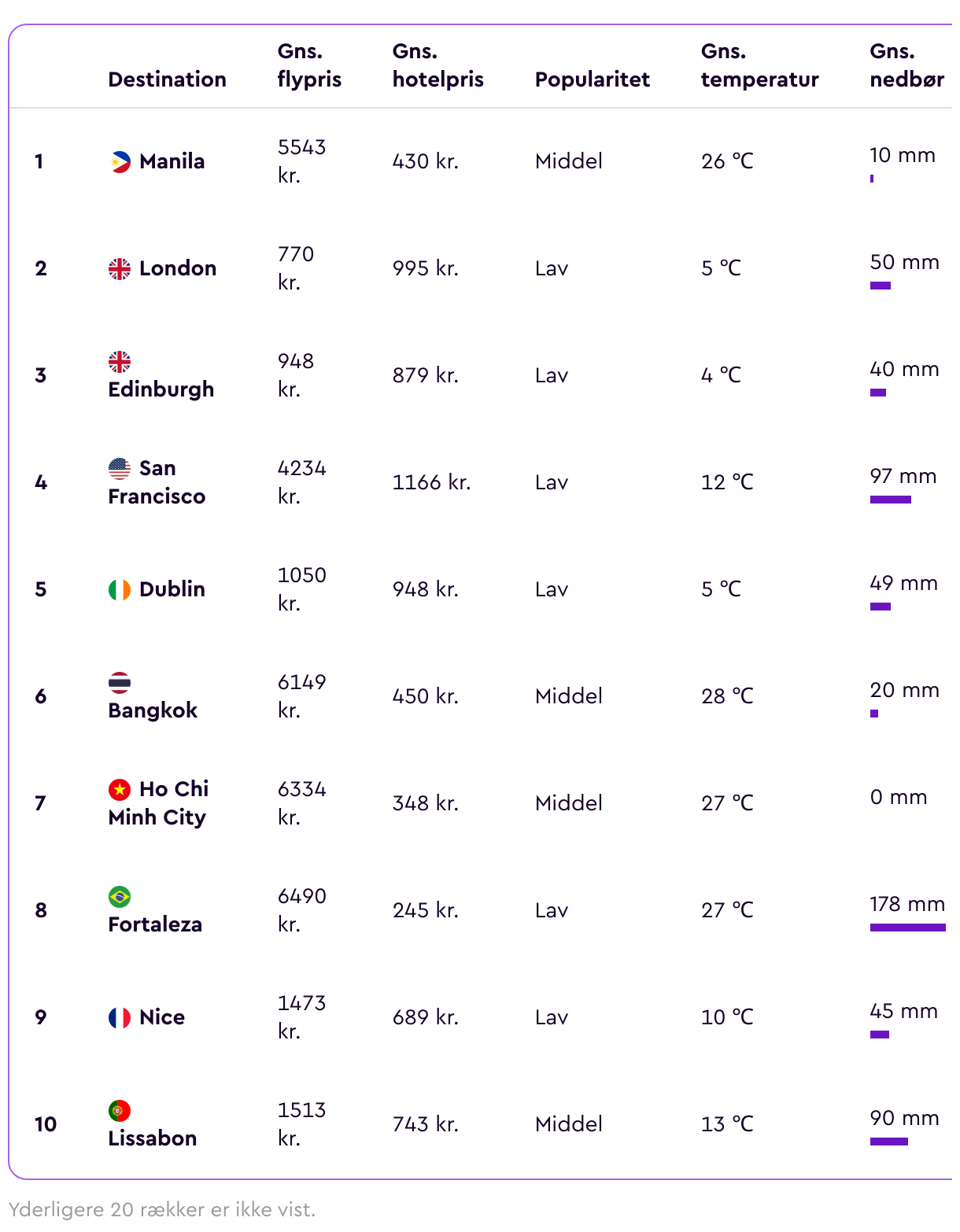The height and width of the screenshot is (1232, 960).
Task: Click the Dublin destination name
Action: tap(172, 589)
